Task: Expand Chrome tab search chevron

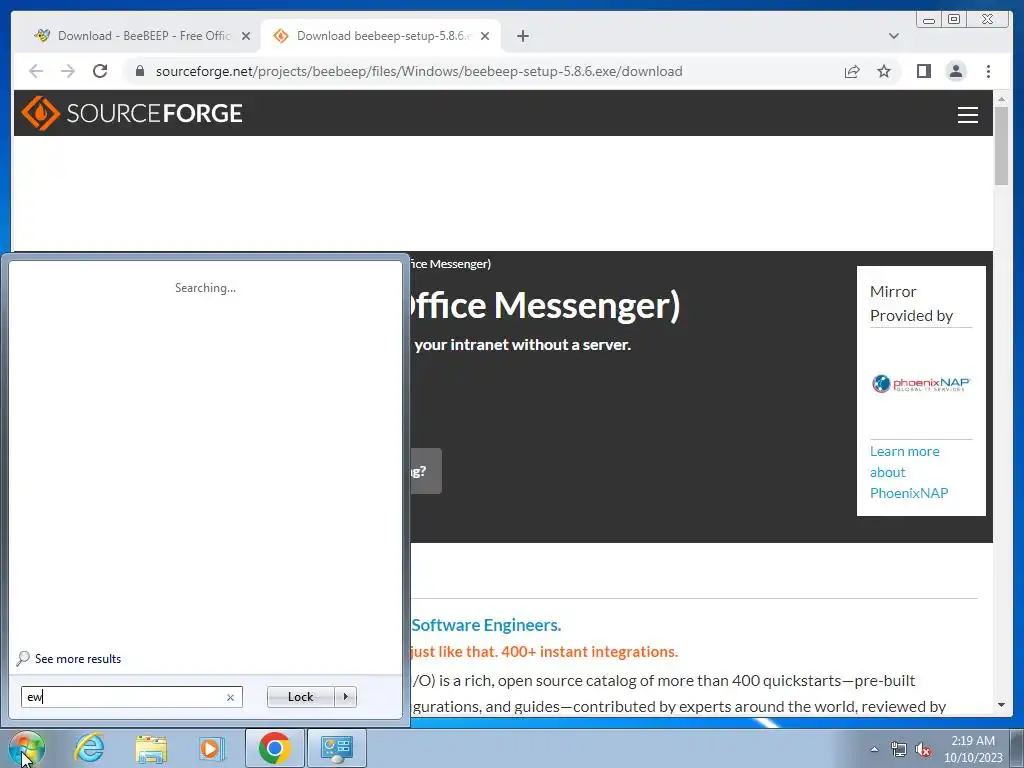Action: click(893, 36)
